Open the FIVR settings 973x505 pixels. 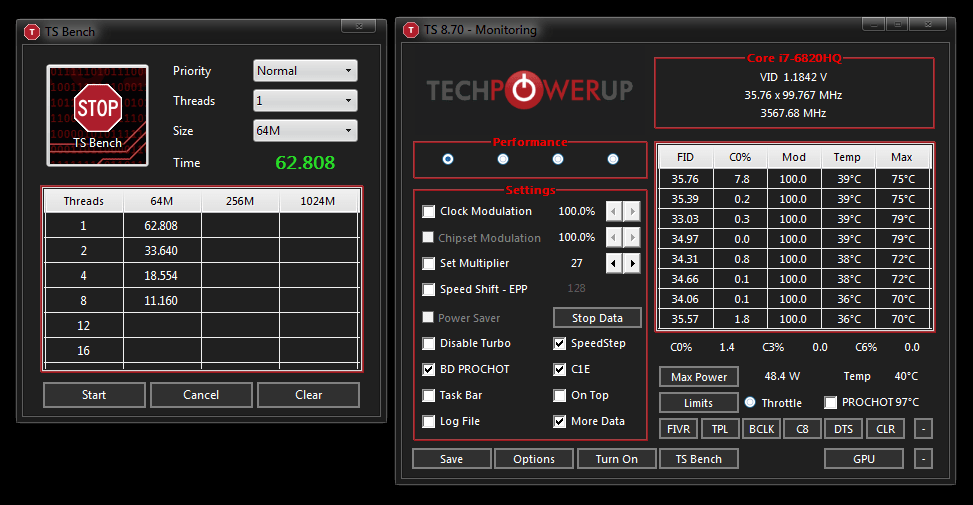click(678, 429)
